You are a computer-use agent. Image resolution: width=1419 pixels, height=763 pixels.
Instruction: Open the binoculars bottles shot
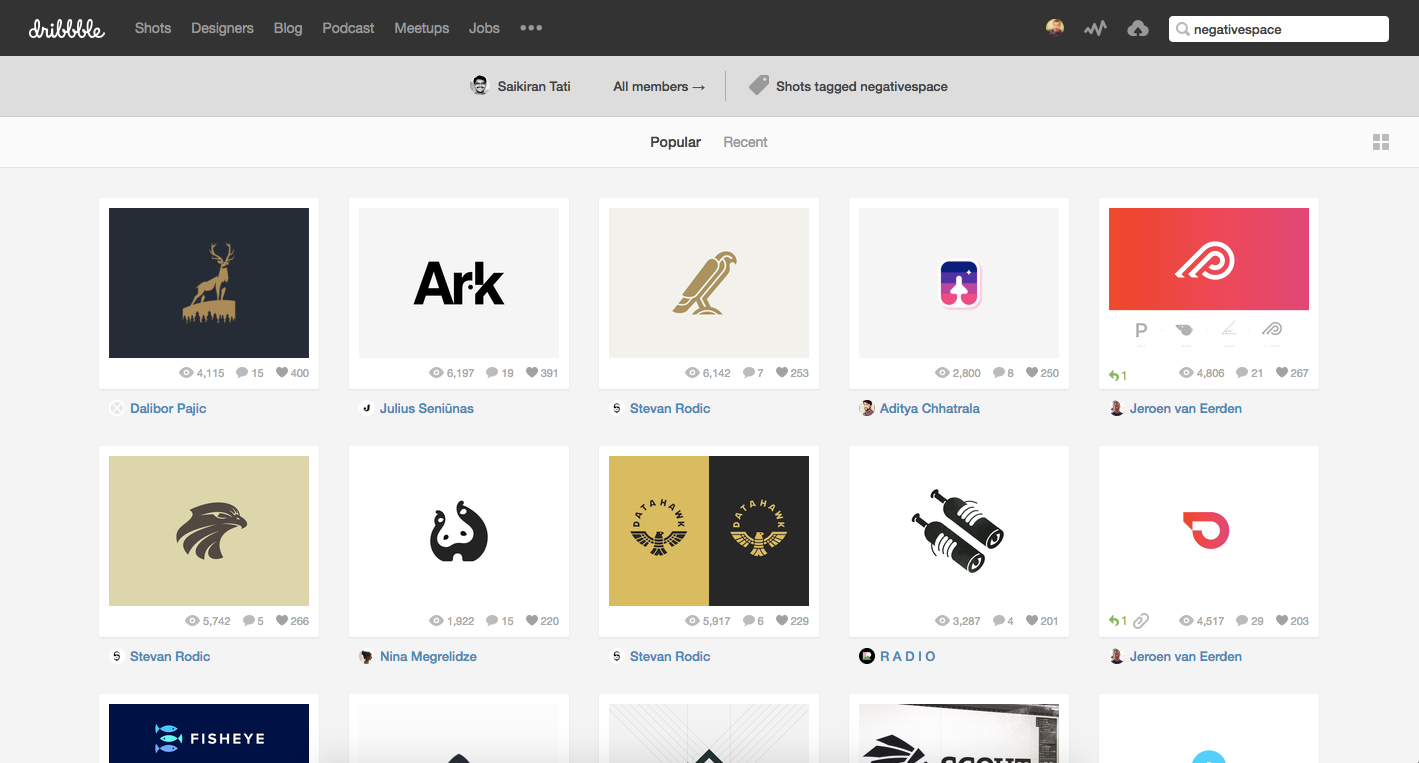coord(959,531)
